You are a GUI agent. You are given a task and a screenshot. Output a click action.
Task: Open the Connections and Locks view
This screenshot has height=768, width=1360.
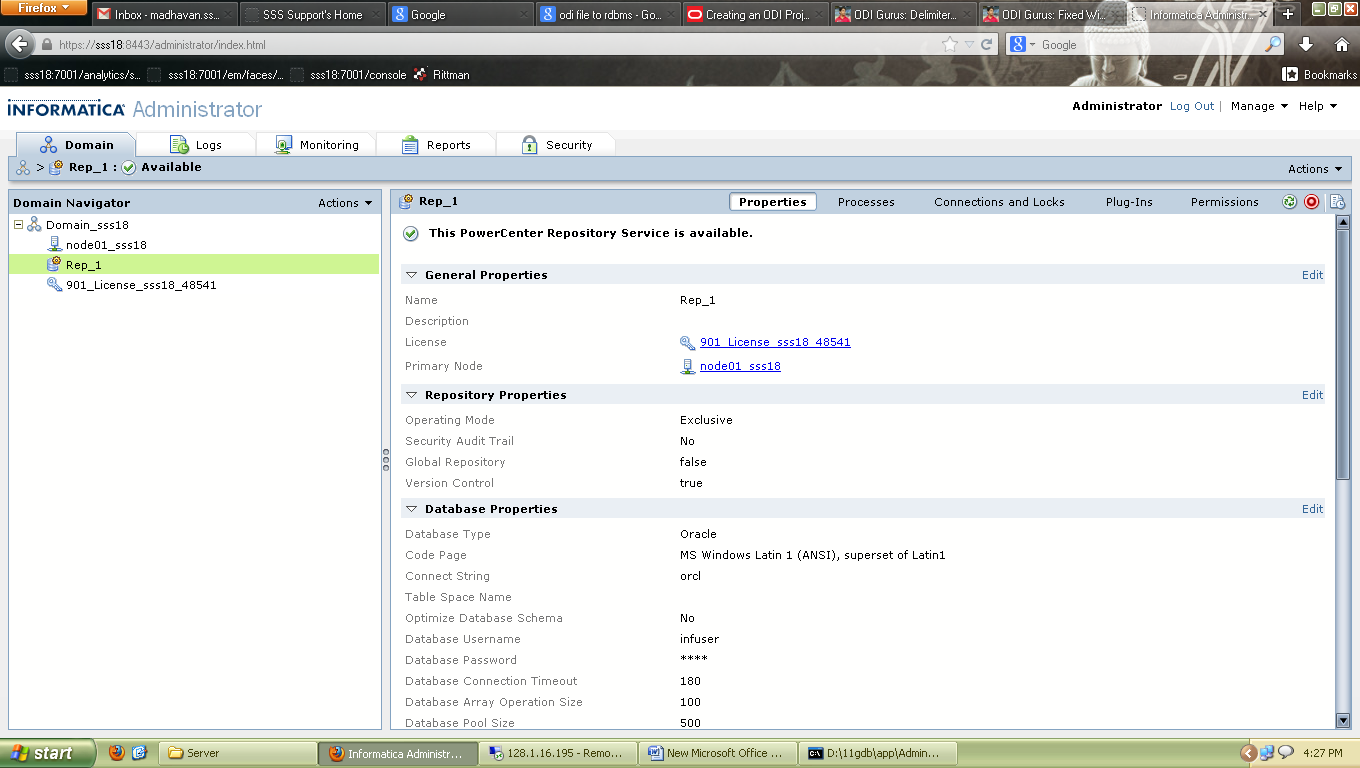pyautogui.click(x=999, y=202)
